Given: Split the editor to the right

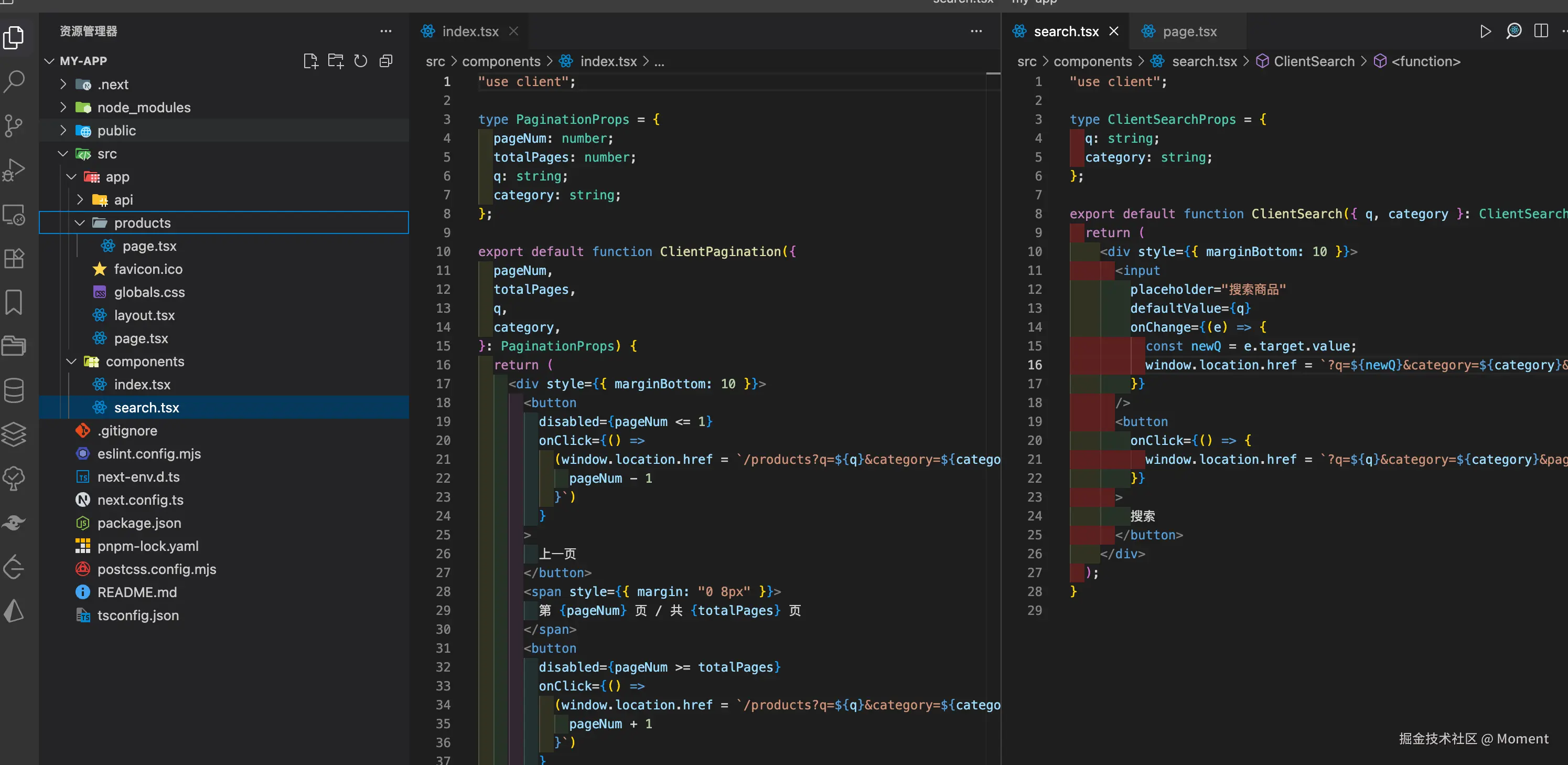Looking at the screenshot, I should coord(1541,31).
